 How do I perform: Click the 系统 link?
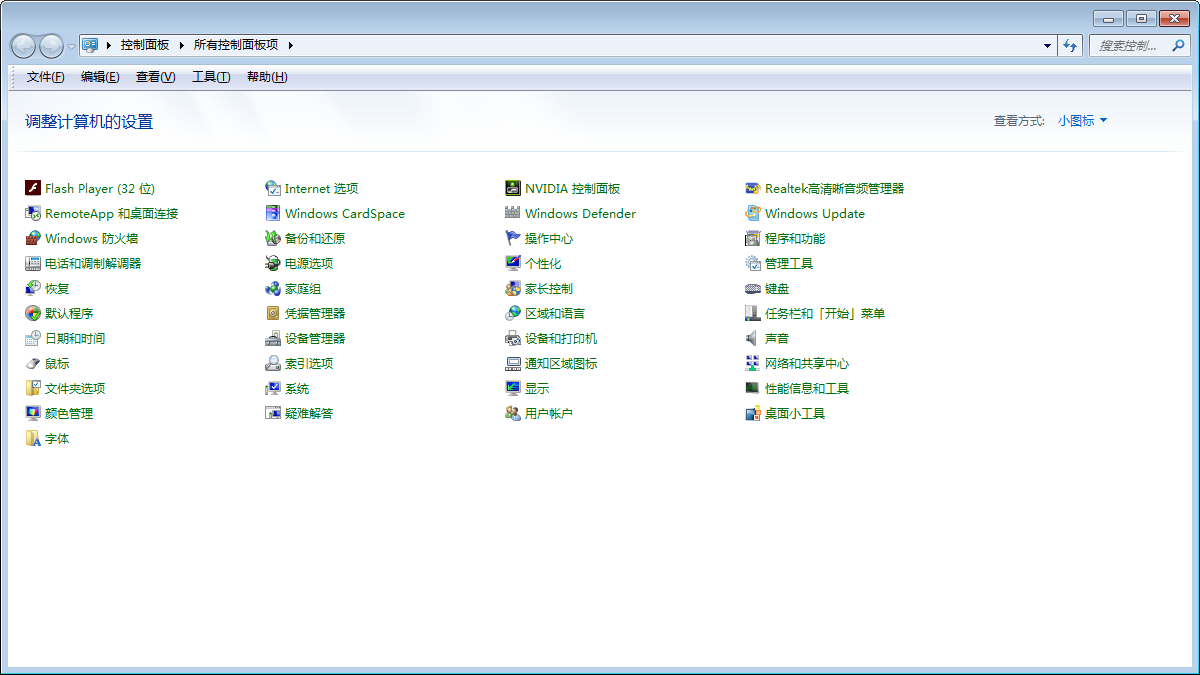[297, 388]
